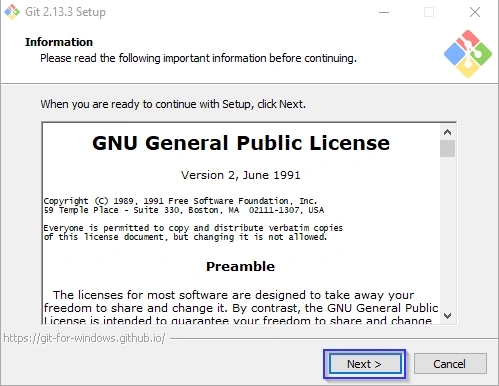Click the Preamble heading in license text
The height and width of the screenshot is (386, 499).
click(240, 266)
